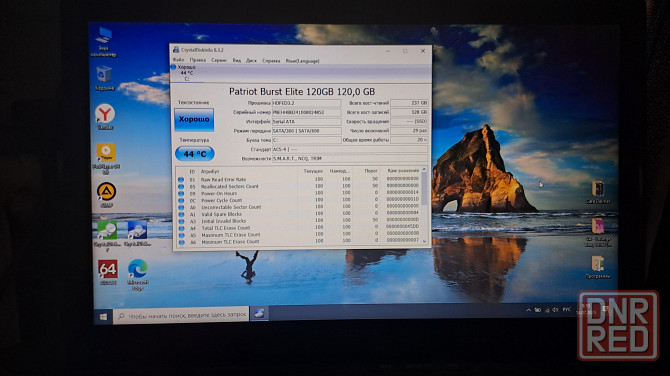
Task: Click the Raw Read Error Rate status circle
Action: 181,180
